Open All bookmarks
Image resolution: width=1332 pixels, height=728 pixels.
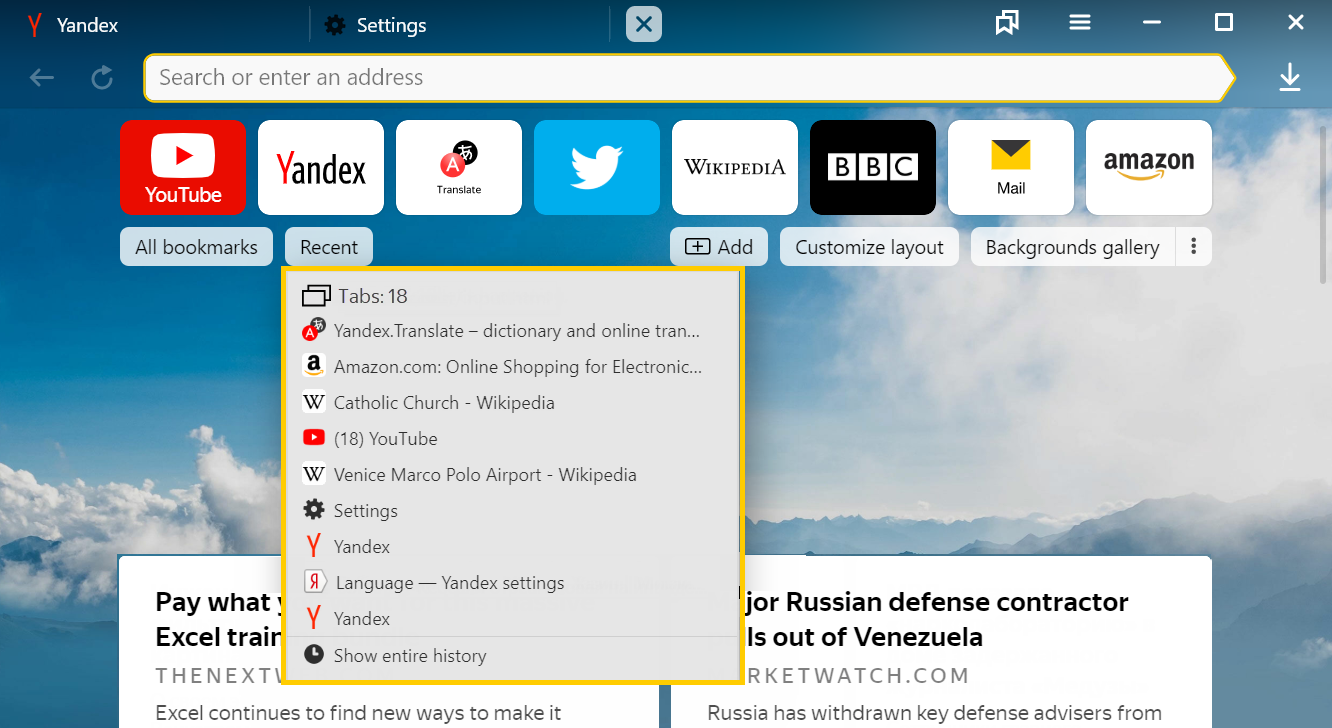tap(197, 247)
